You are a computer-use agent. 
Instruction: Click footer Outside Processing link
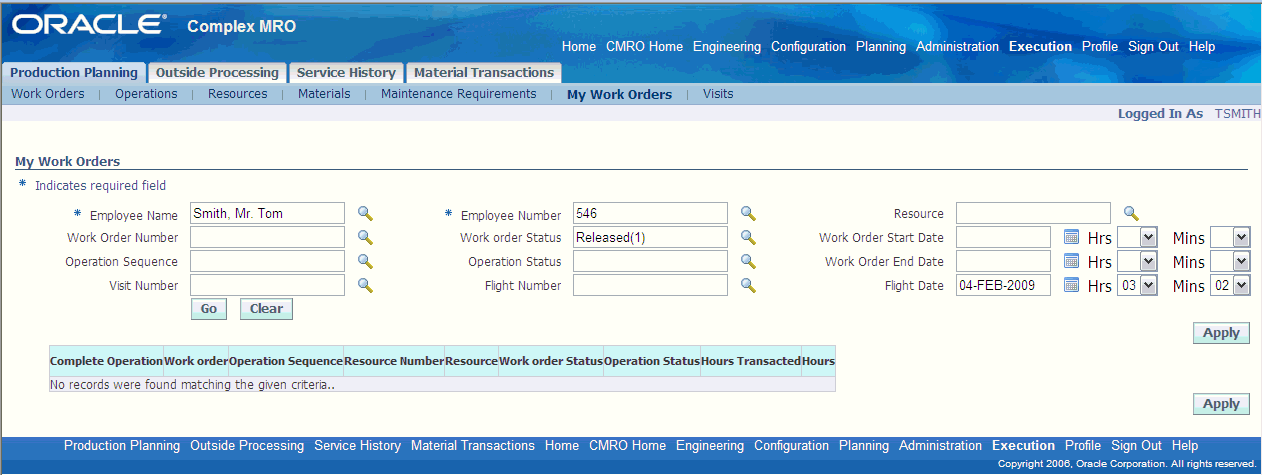tap(247, 446)
